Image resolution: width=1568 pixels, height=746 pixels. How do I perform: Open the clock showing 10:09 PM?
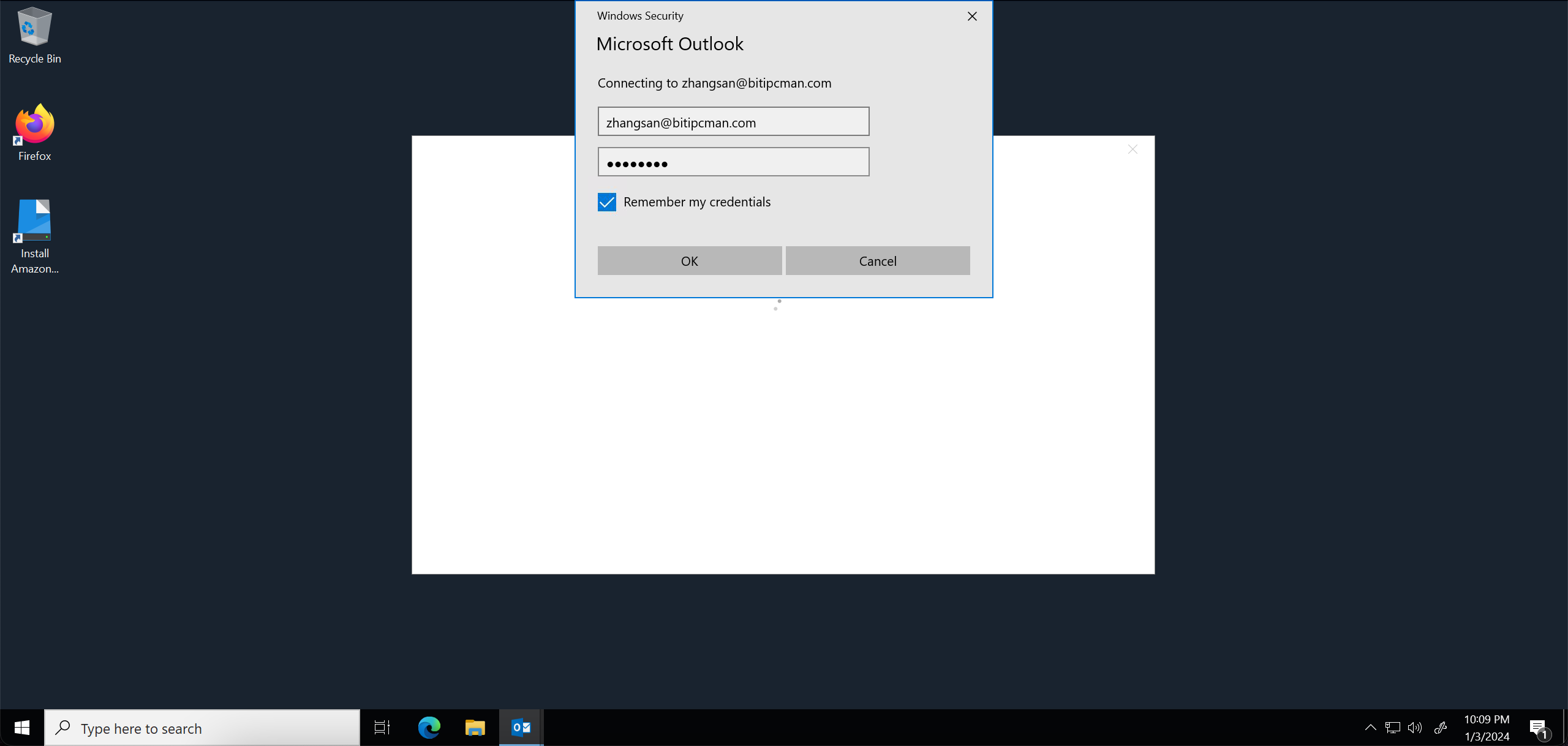tap(1487, 728)
